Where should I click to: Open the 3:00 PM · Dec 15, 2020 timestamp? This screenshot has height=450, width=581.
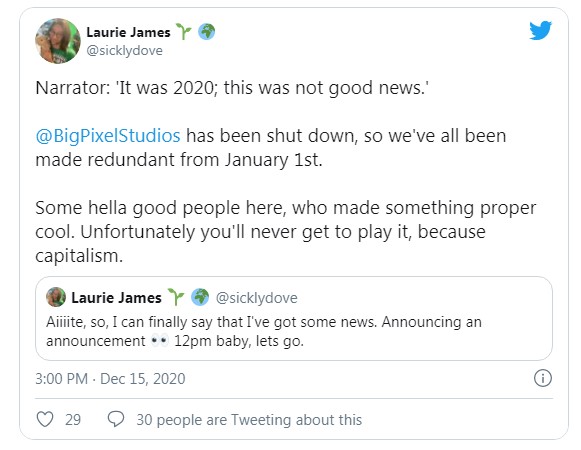pos(110,378)
